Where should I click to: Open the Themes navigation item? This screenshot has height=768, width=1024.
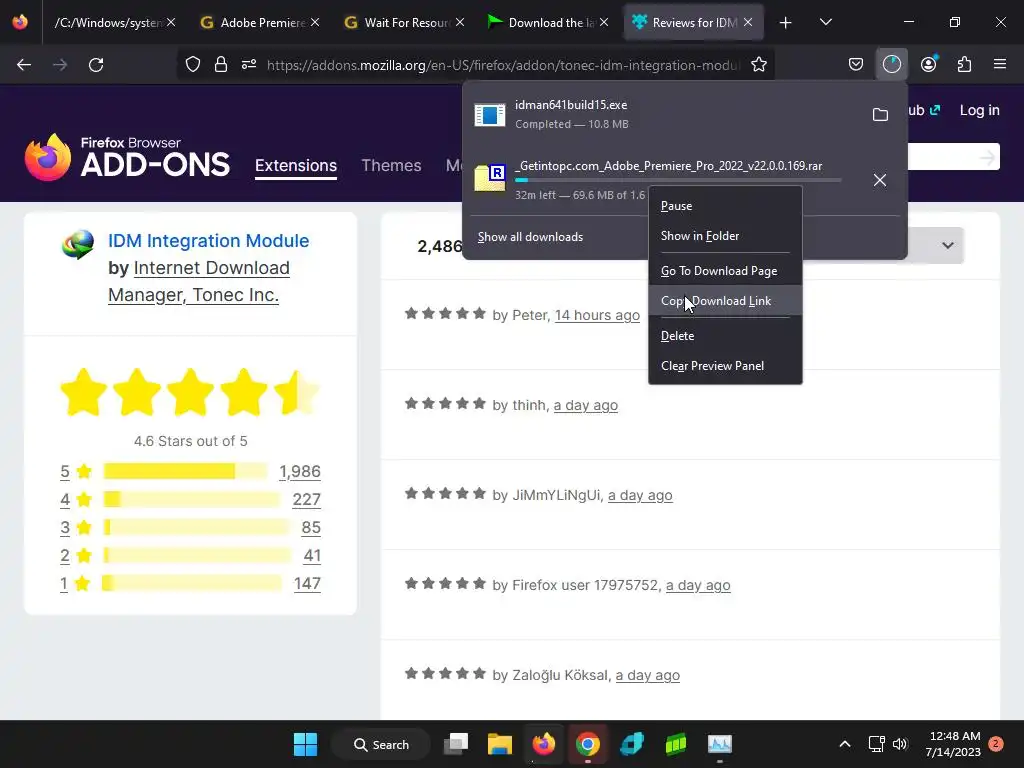(x=391, y=165)
